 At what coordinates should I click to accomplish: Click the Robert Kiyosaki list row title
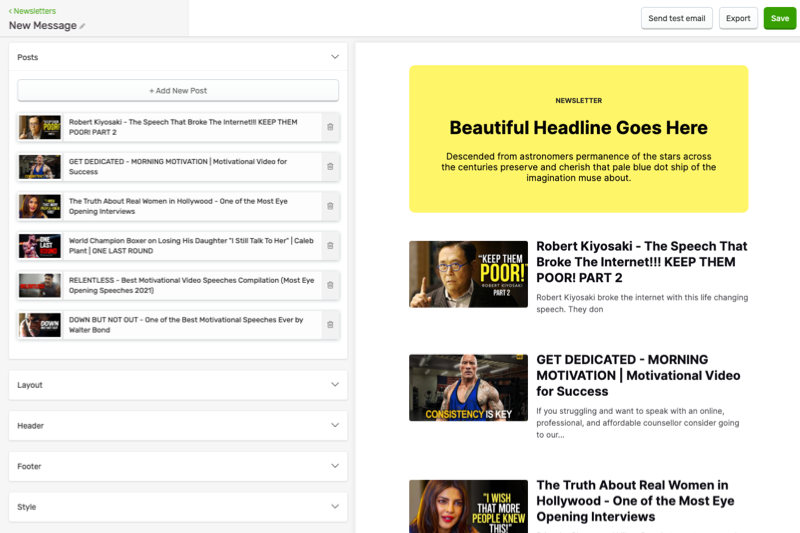tap(183, 127)
